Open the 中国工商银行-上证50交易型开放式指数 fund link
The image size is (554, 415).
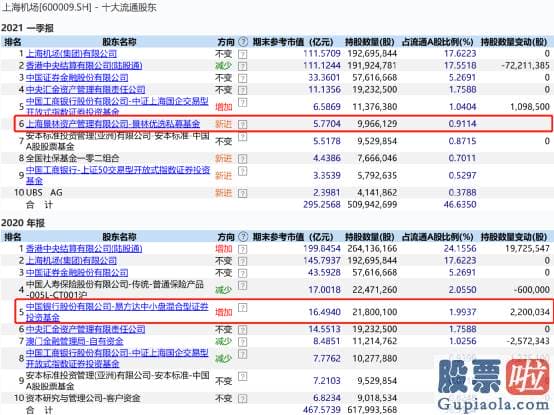click(118, 175)
